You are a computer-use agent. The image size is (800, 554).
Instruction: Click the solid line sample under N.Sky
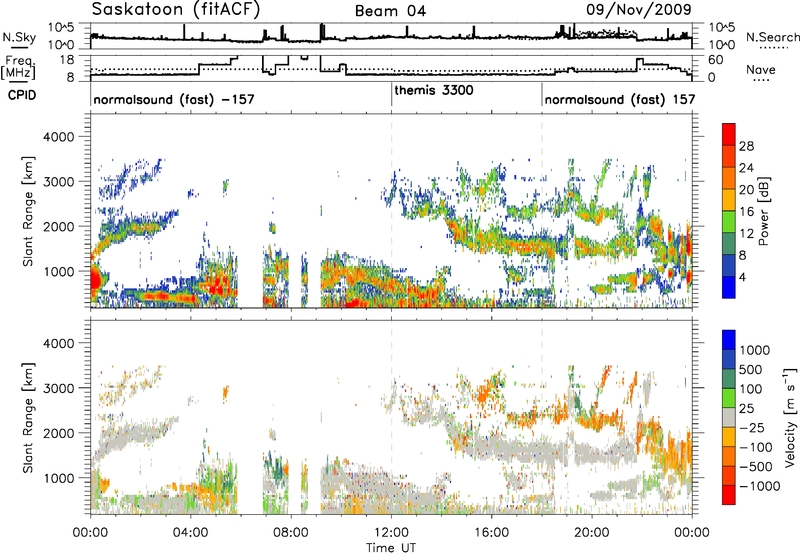tap(19, 48)
